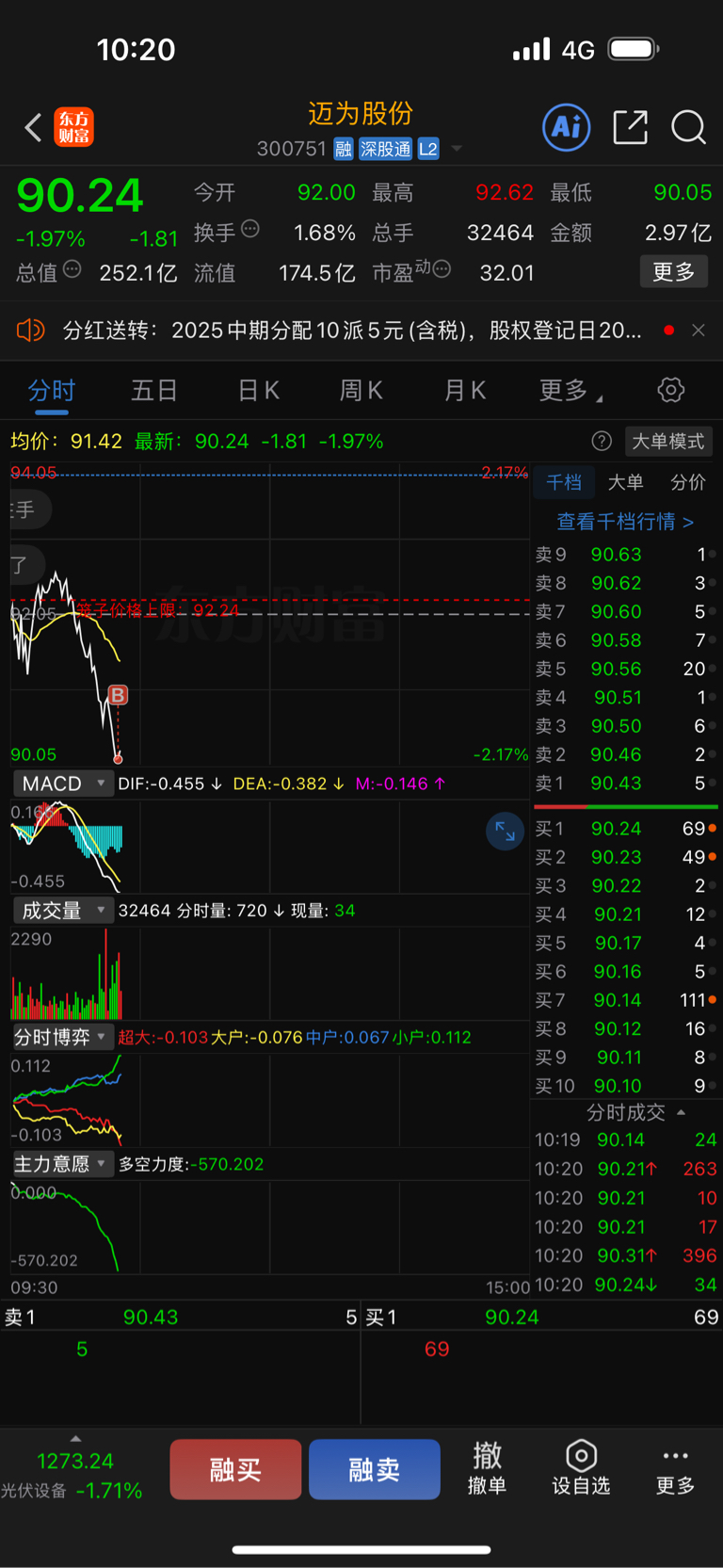Tap the red 融买 button

[x=235, y=1469]
